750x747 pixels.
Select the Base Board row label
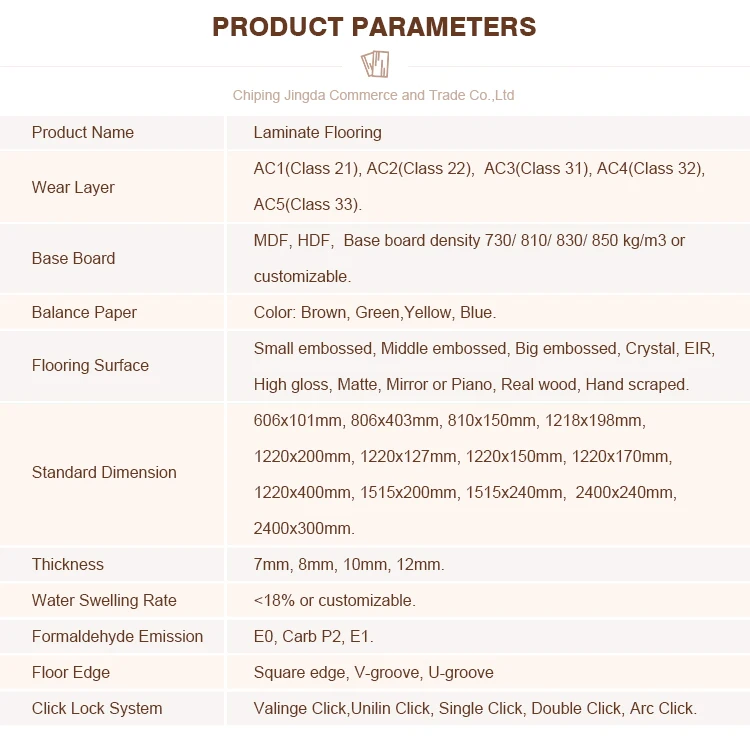point(73,258)
